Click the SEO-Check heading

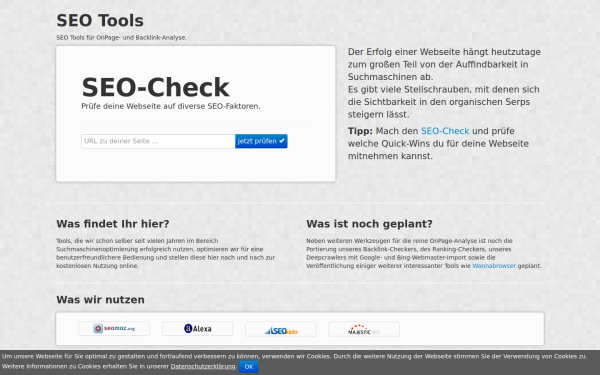(x=155, y=87)
